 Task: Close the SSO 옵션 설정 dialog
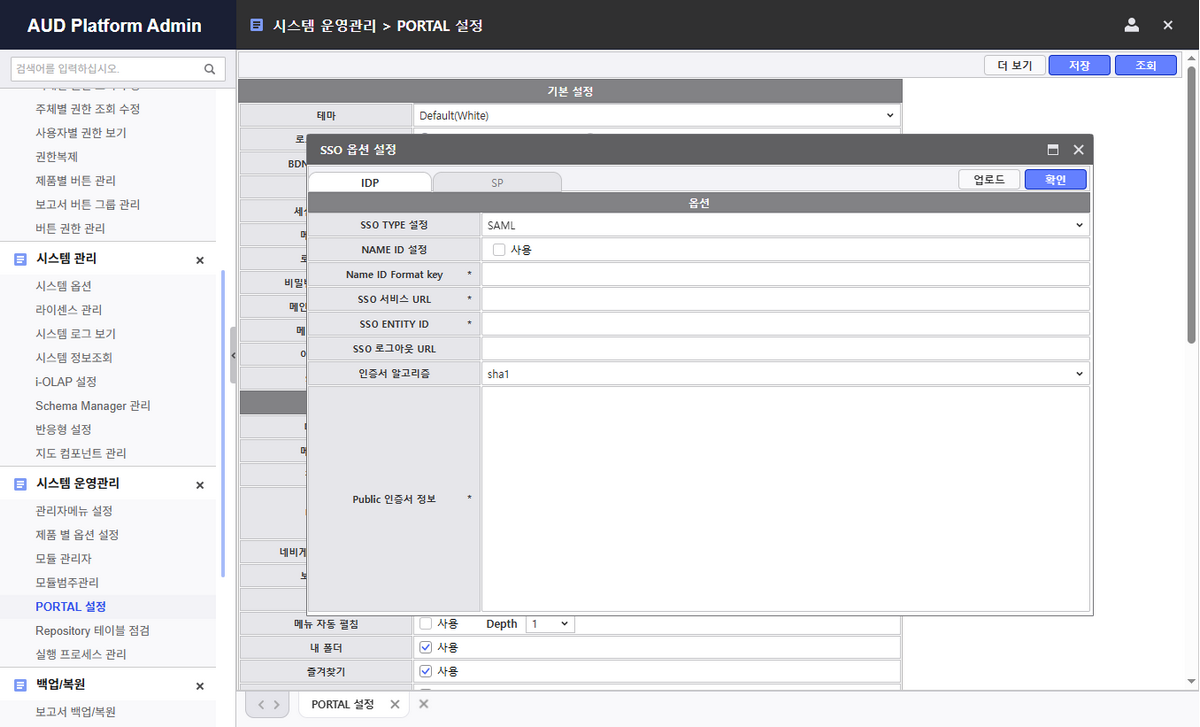1078,149
